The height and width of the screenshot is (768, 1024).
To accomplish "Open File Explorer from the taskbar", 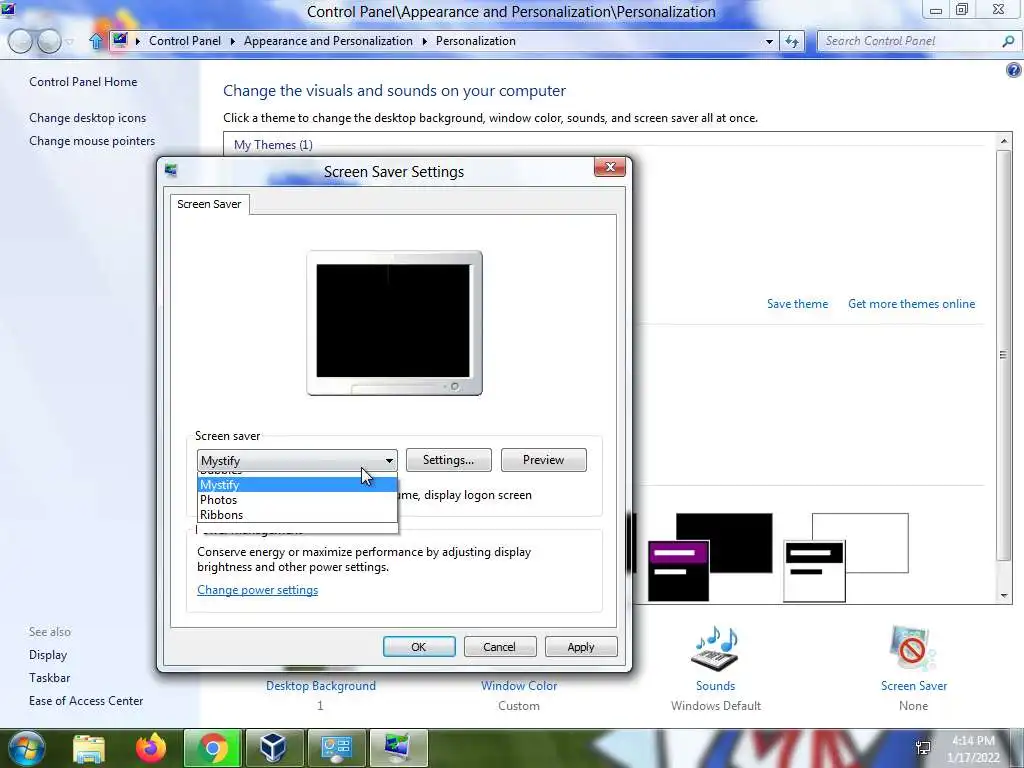I will click(x=89, y=748).
